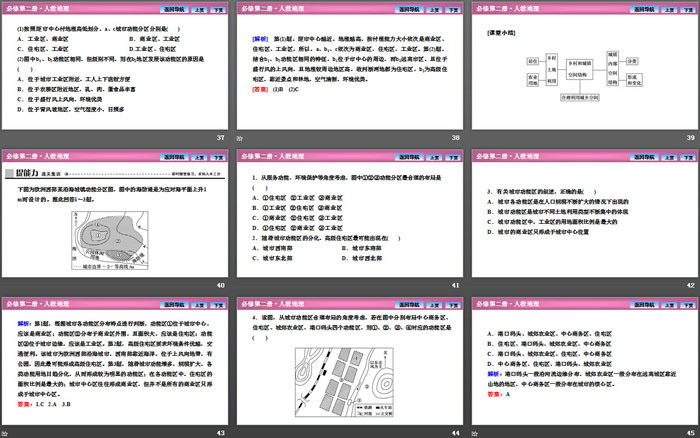Select the slide number 40 label
This screenshot has width=700, height=438.
[x=221, y=285]
